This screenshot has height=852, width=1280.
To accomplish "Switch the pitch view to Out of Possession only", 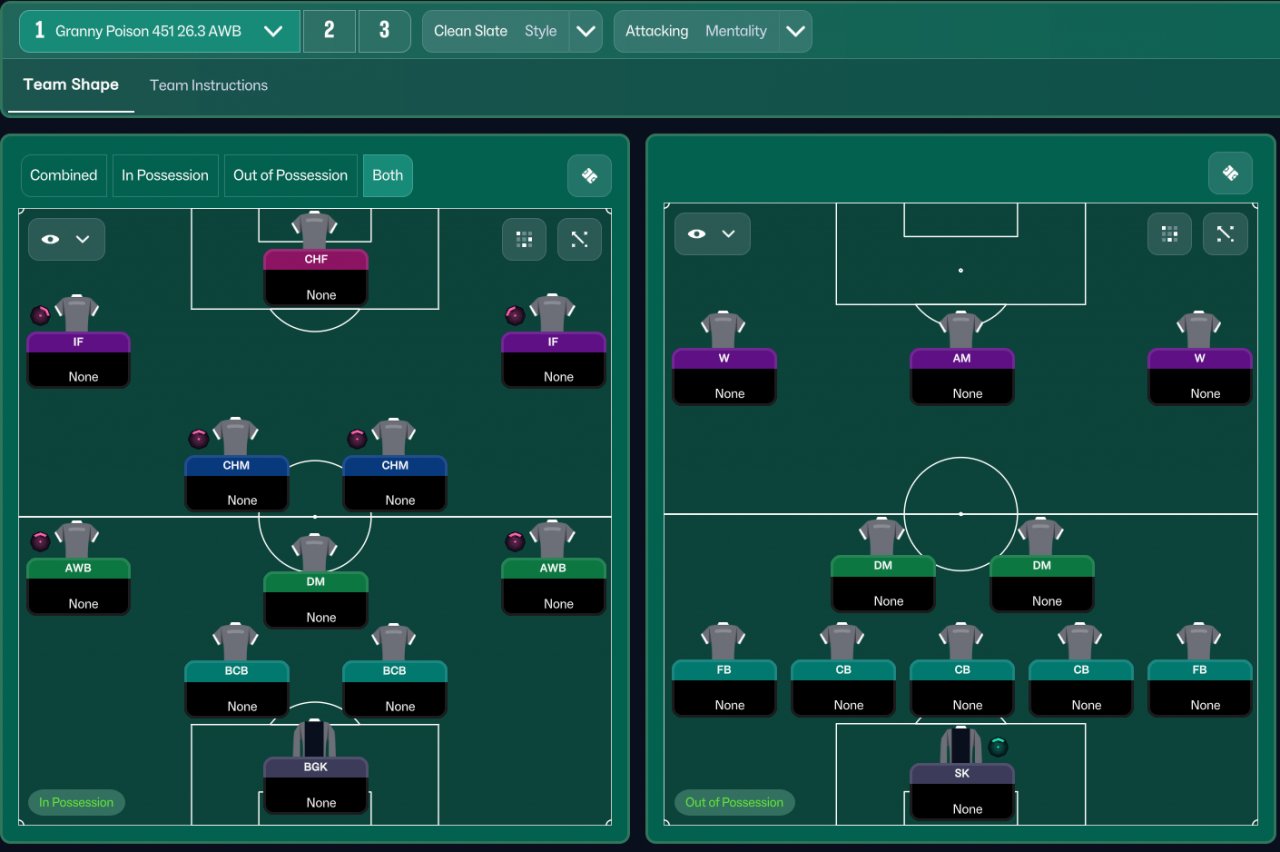I will [290, 175].
